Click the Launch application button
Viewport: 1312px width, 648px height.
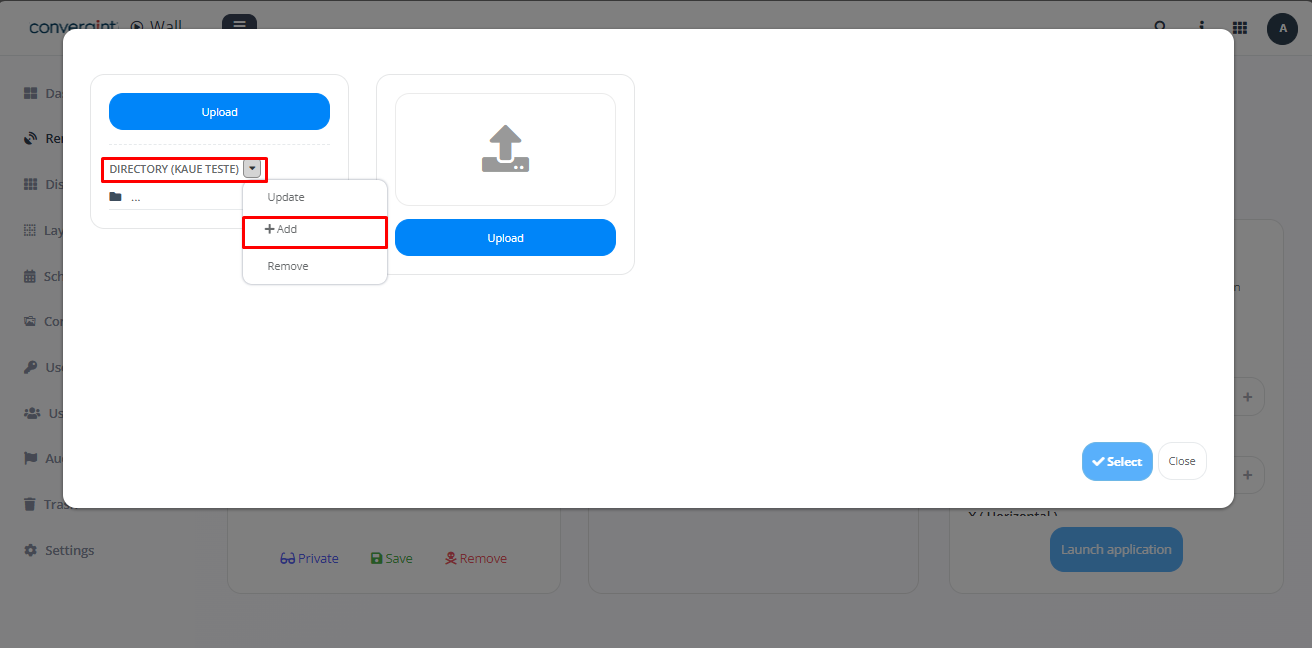click(x=1116, y=549)
